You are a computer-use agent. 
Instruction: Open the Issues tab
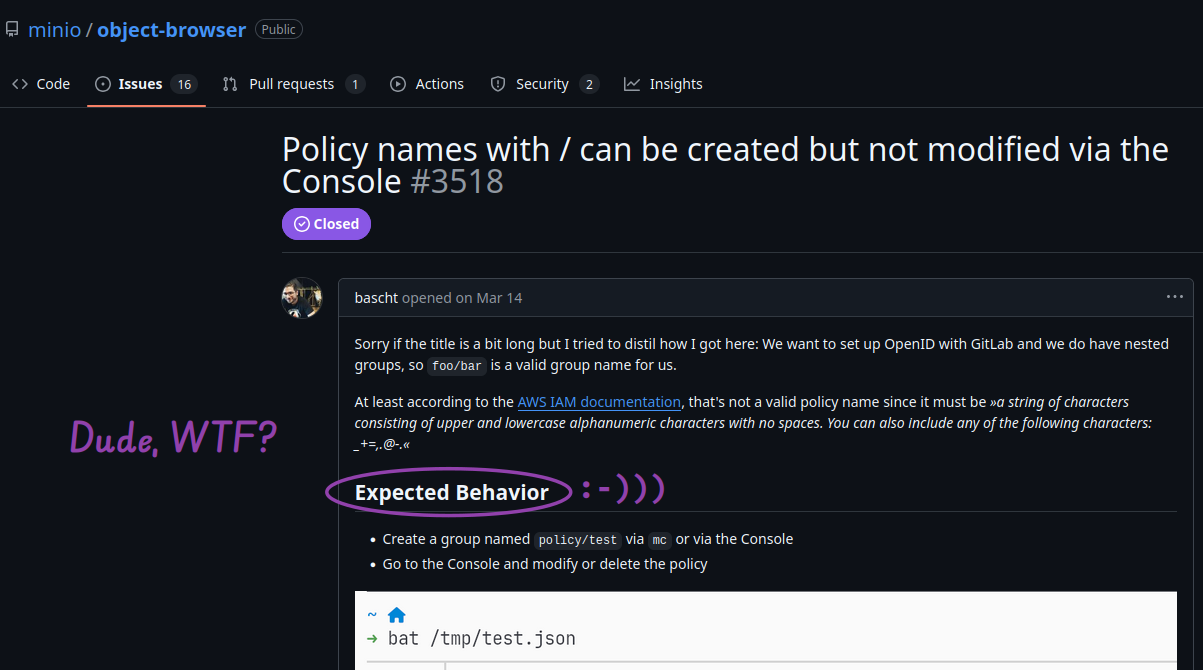click(x=146, y=84)
